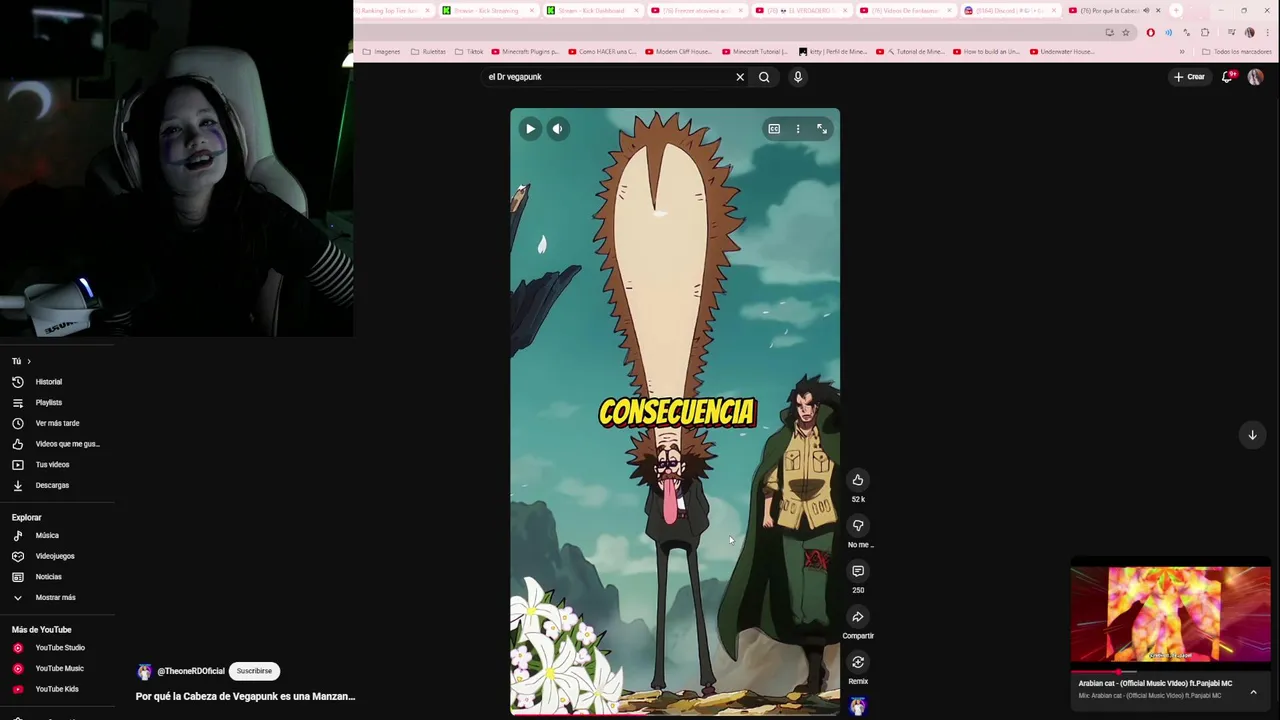Play the Vegapunk short video
Screen dimensions: 1280x720
pos(530,128)
